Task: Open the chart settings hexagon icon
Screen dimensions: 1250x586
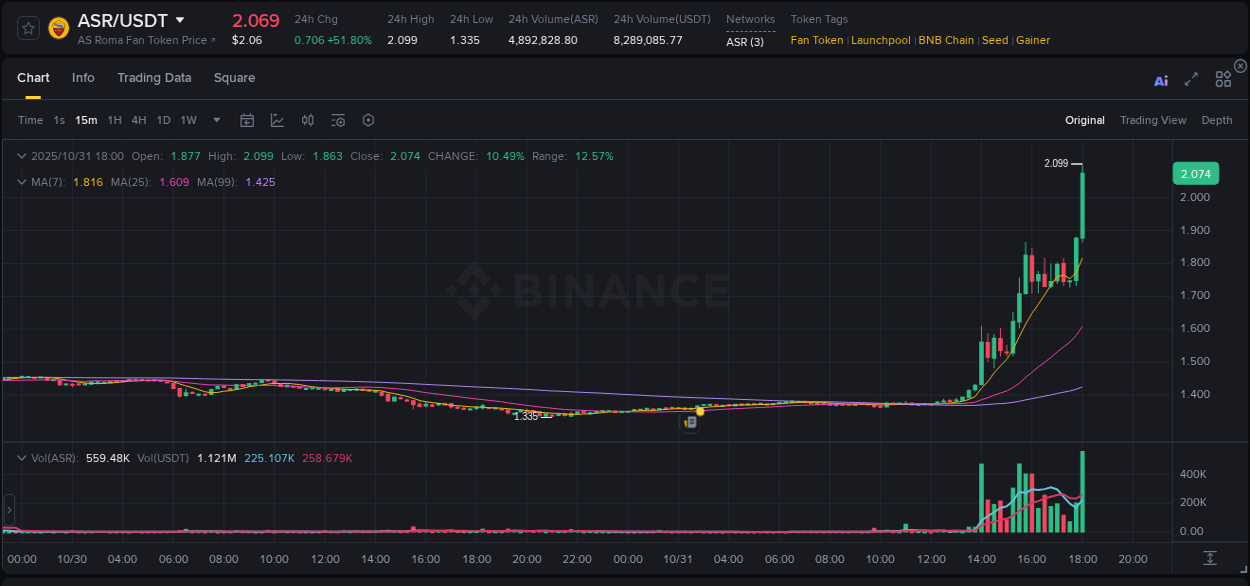Action: pos(368,119)
